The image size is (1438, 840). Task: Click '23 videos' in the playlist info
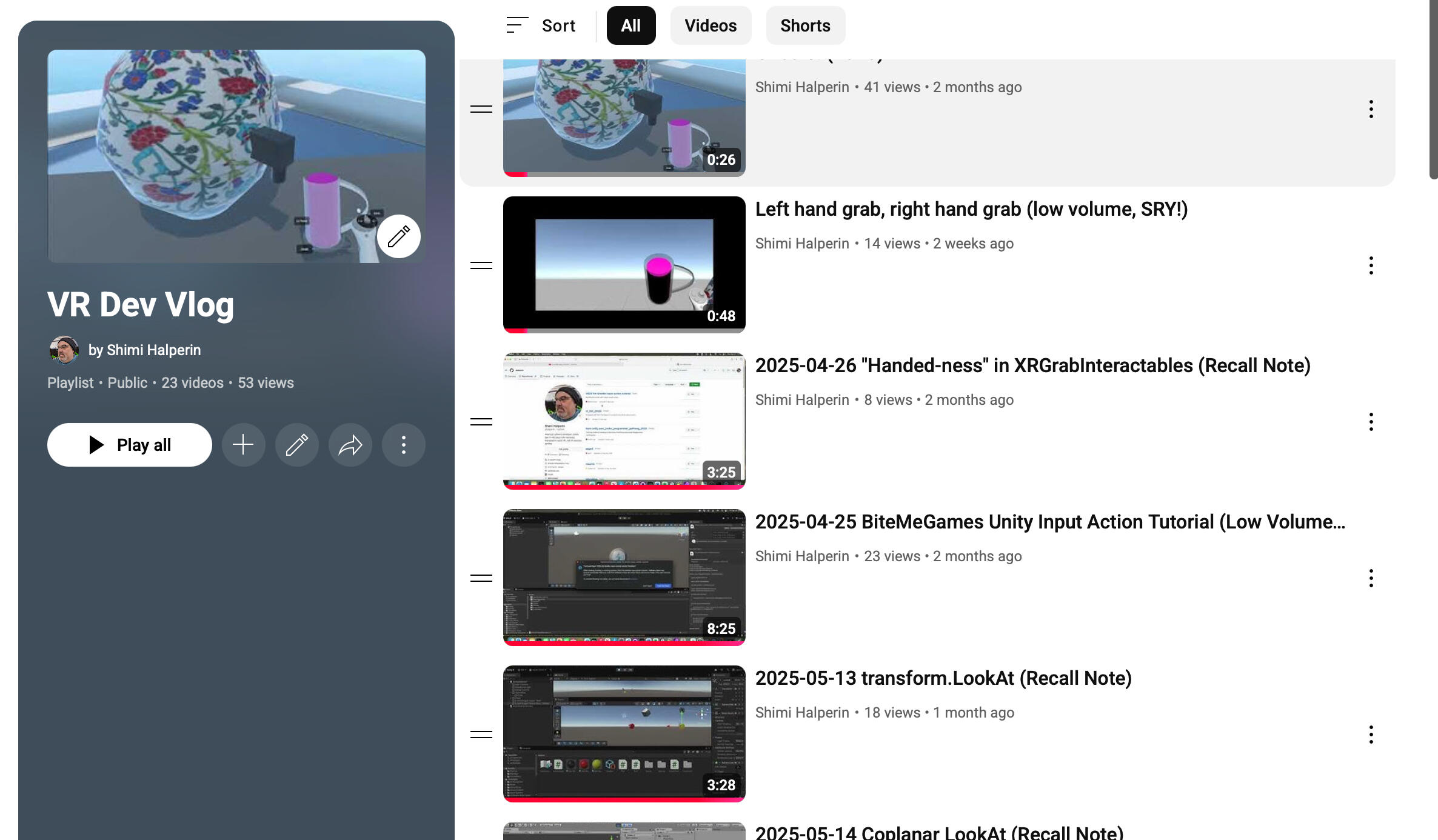point(192,383)
